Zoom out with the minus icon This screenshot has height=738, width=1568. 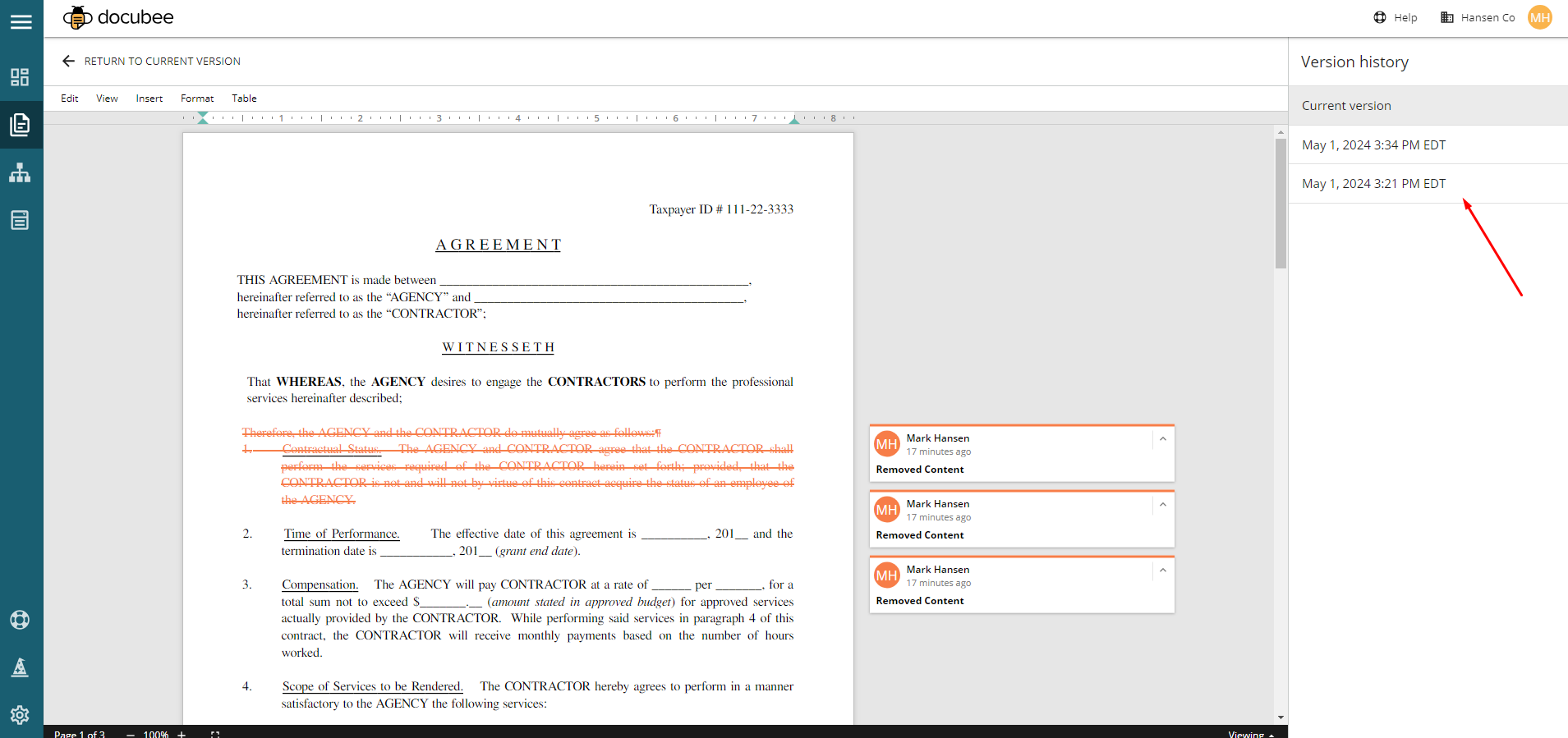click(x=131, y=734)
